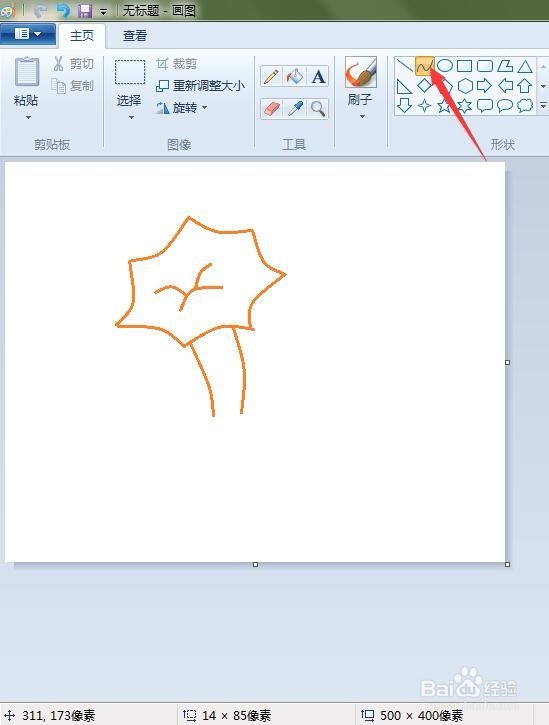The height and width of the screenshot is (725, 549).
Task: Select the Eraser tool
Action: tap(271, 109)
